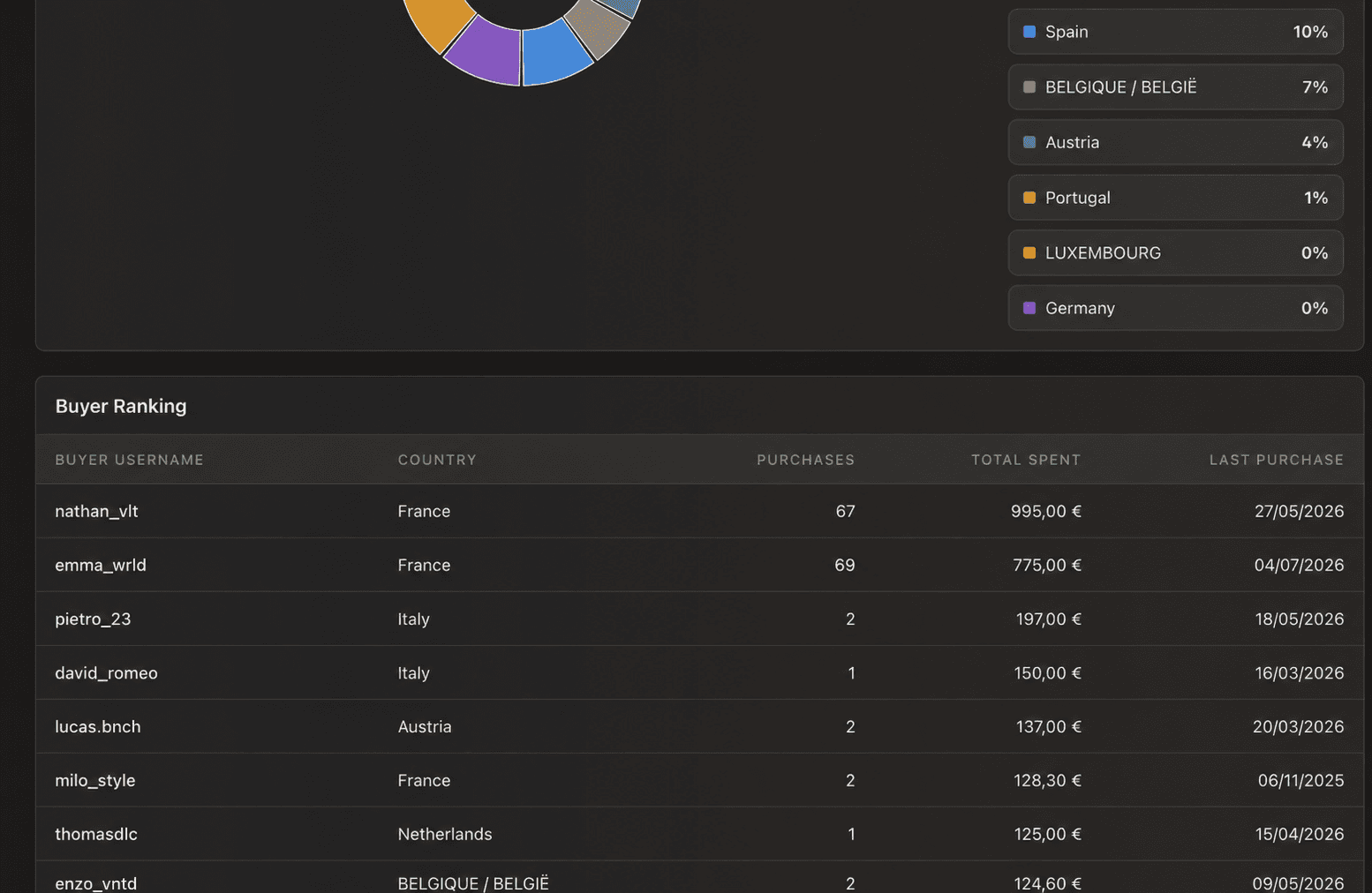Click the 67 purchases cell for nathan_vlt

click(x=845, y=511)
